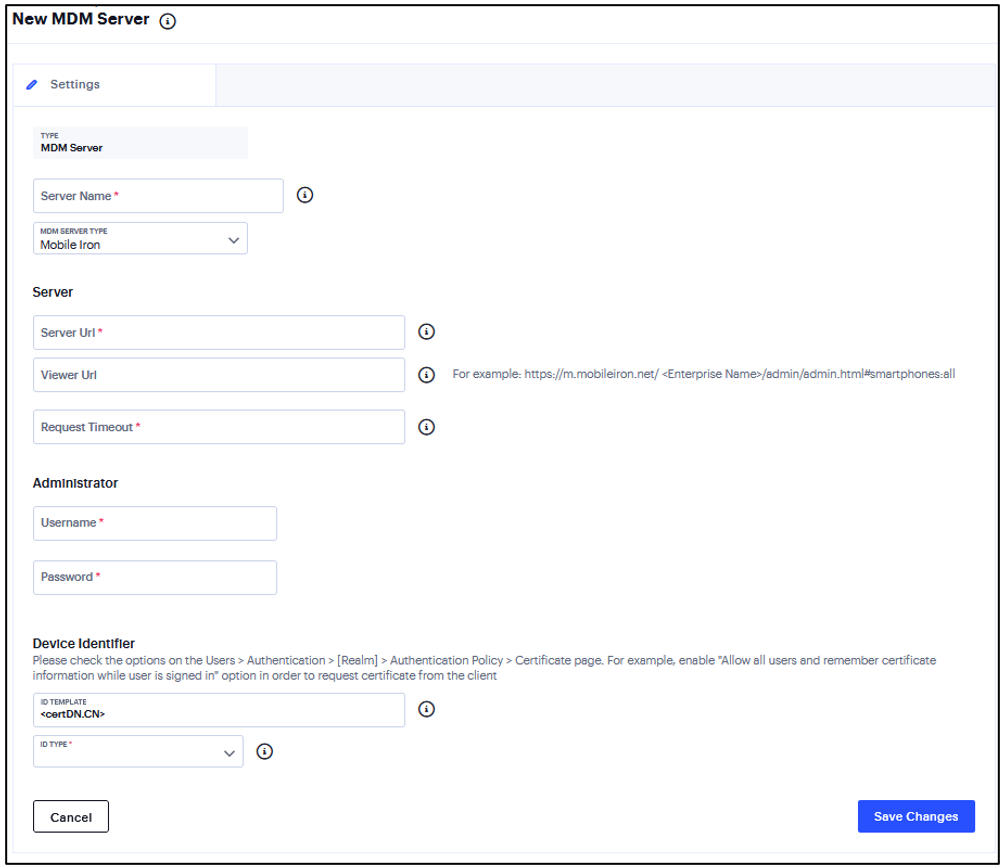Screen dimensions: 1005x868
Task: Open the MDM Server Type dropdown
Action: tap(233, 238)
